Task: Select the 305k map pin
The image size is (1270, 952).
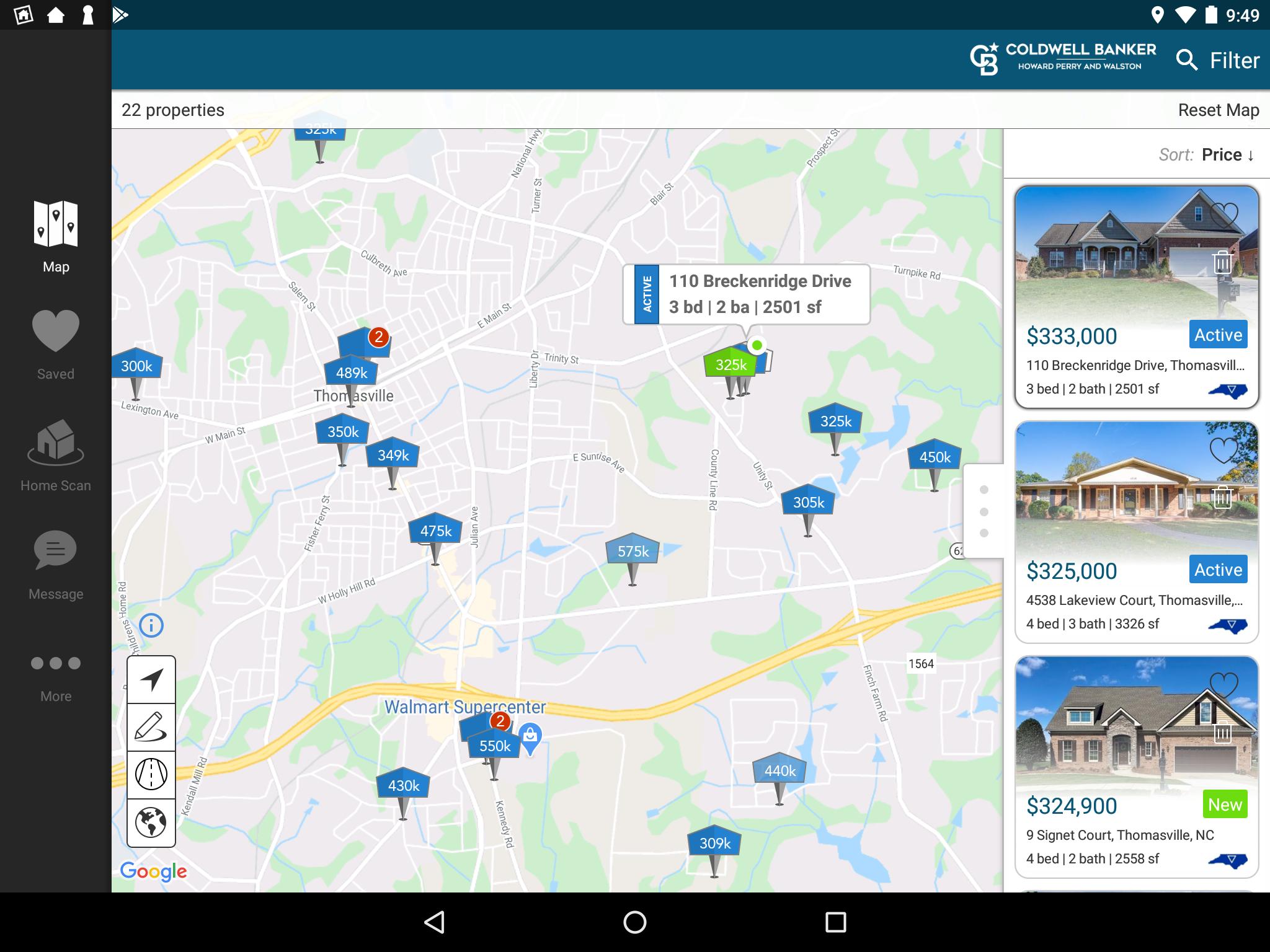Action: pos(808,503)
